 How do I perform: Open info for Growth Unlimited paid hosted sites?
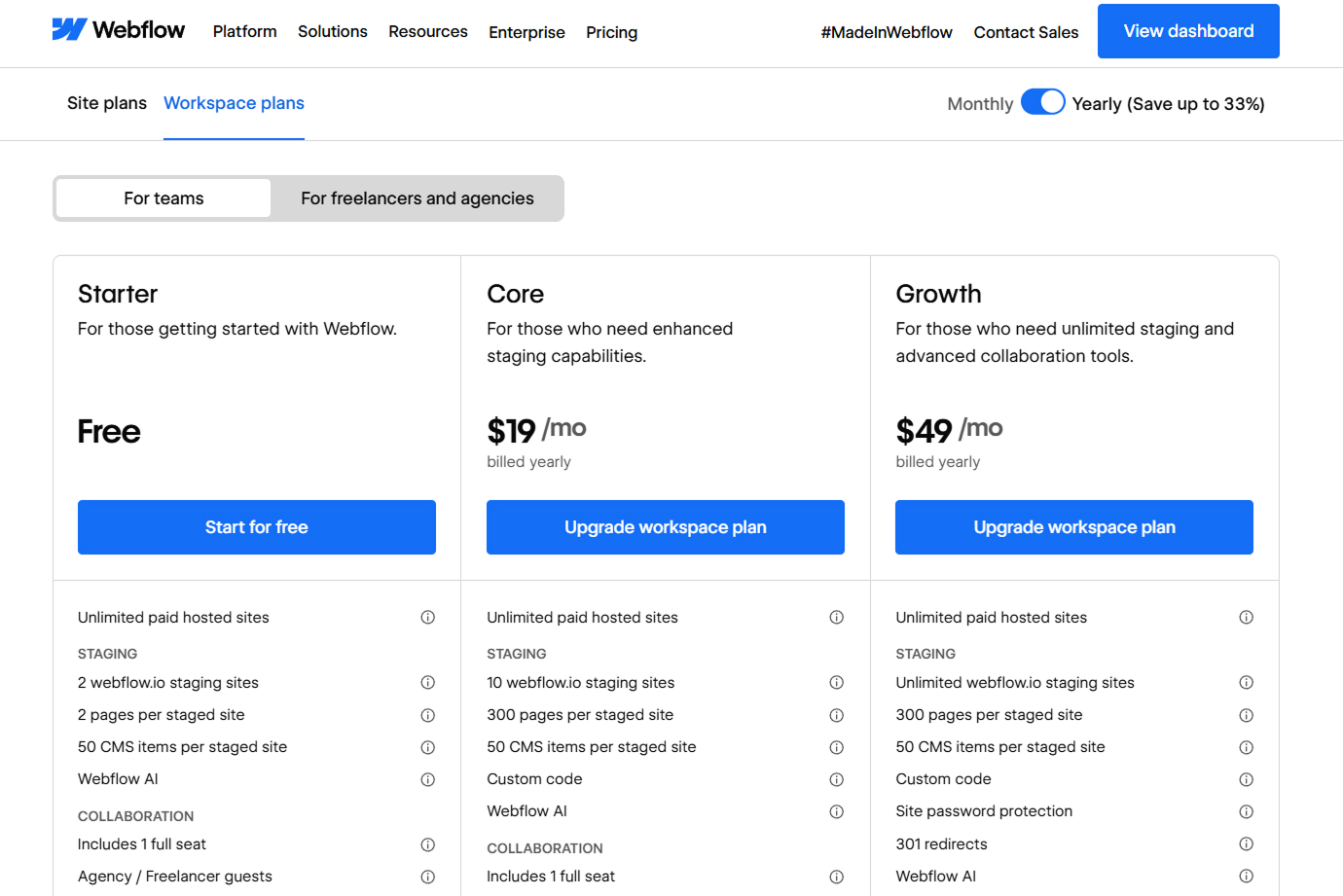pyautogui.click(x=1246, y=617)
